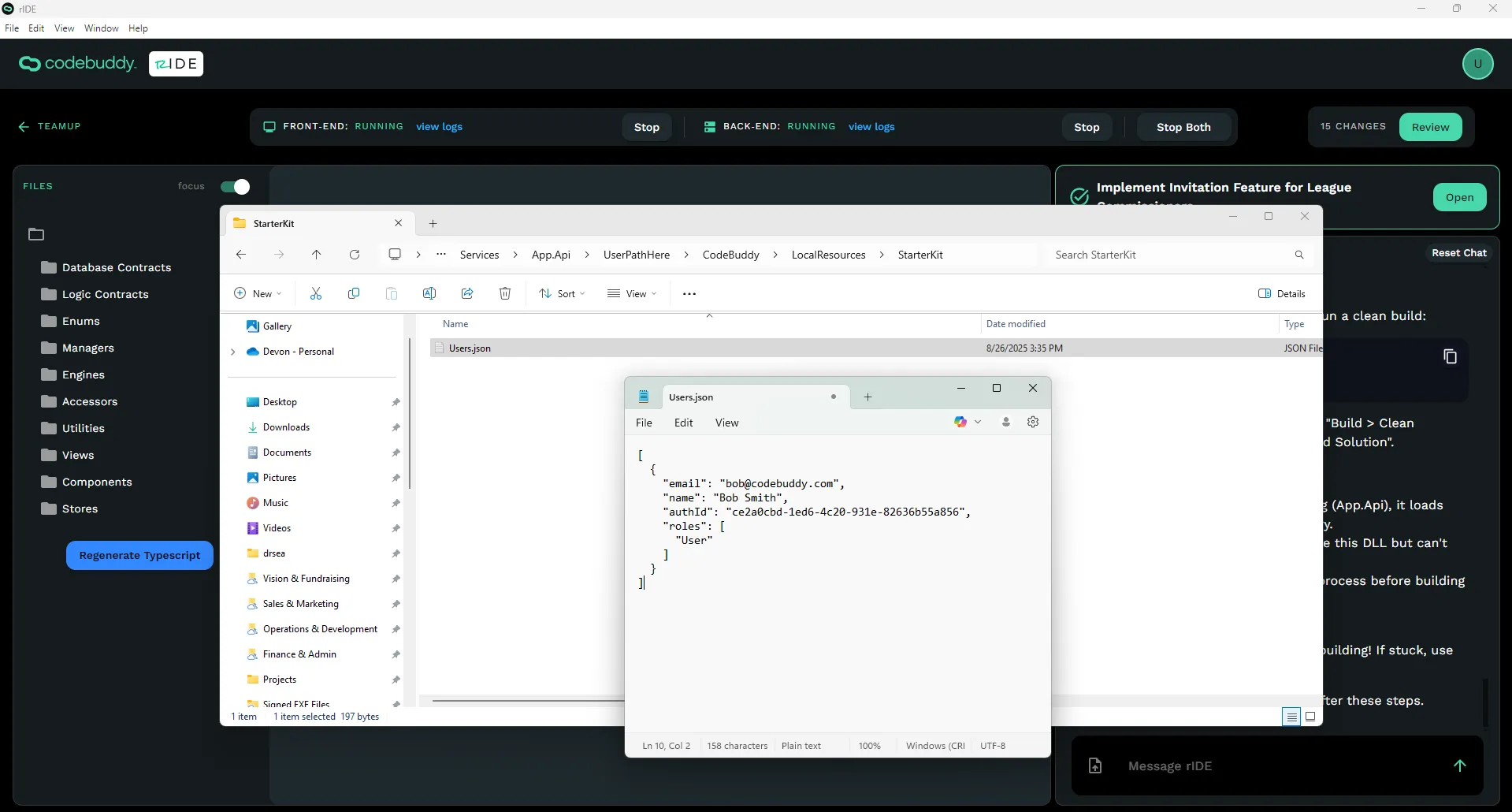The image size is (1512, 812).
Task: Click the Share icon in File Explorer toolbar
Action: (x=467, y=293)
